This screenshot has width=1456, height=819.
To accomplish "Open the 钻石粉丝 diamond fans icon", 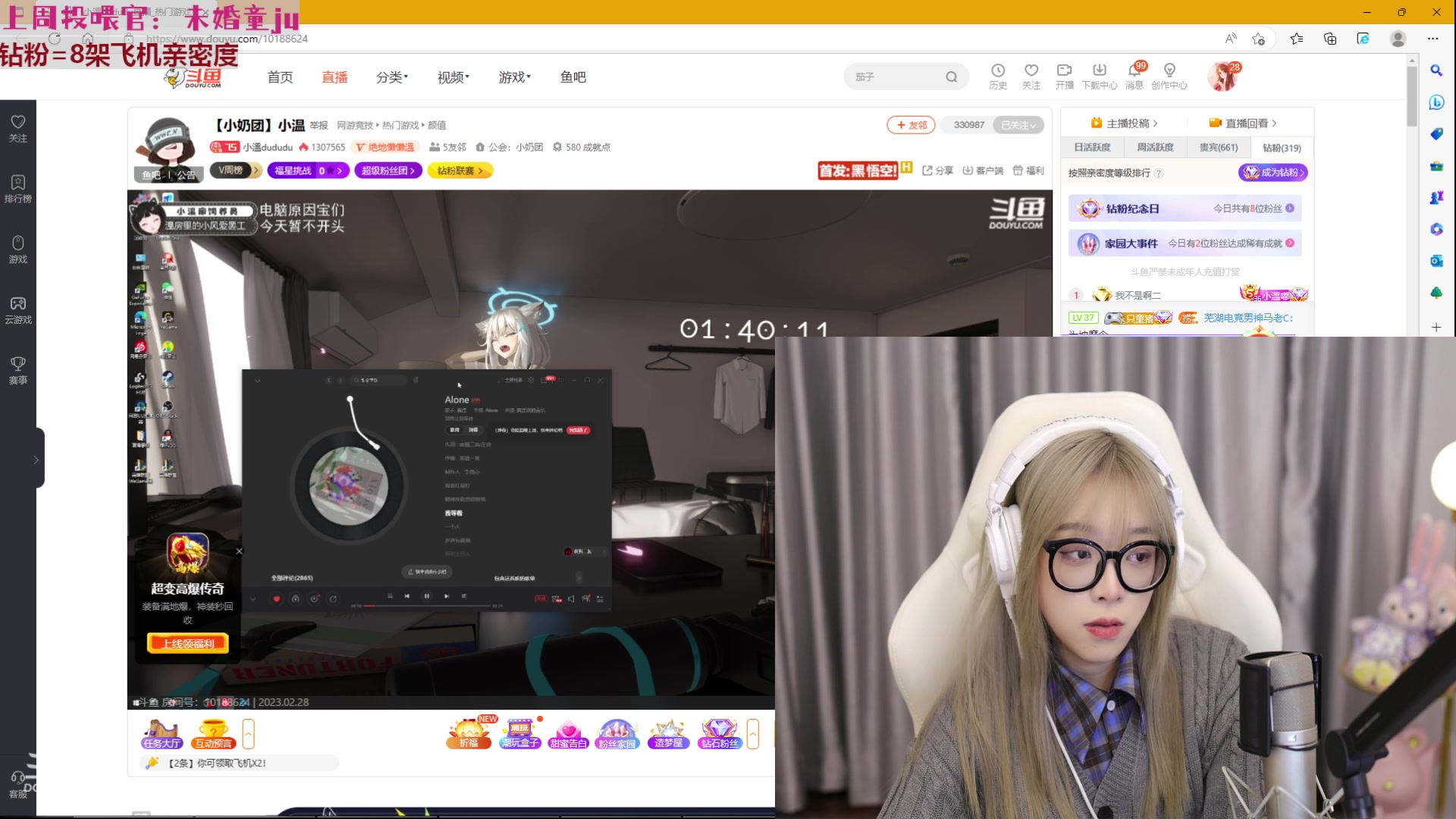I will pos(719,733).
